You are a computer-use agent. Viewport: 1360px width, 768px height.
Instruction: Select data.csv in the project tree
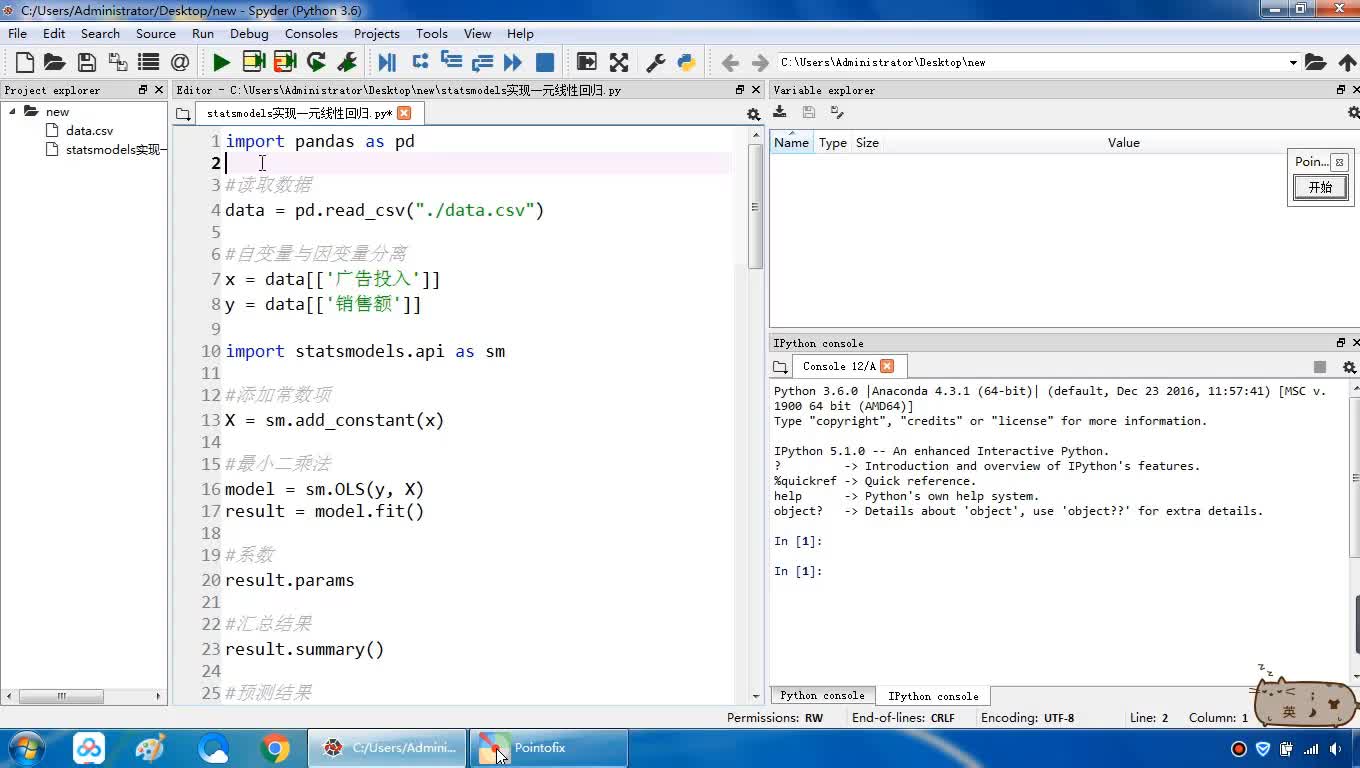coord(89,130)
